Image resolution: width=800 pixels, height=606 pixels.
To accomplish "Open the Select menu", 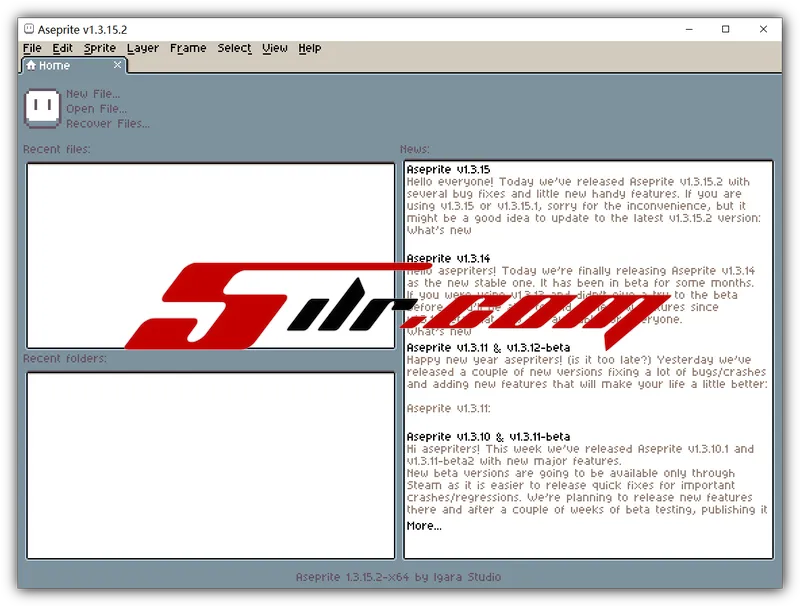I will 234,48.
